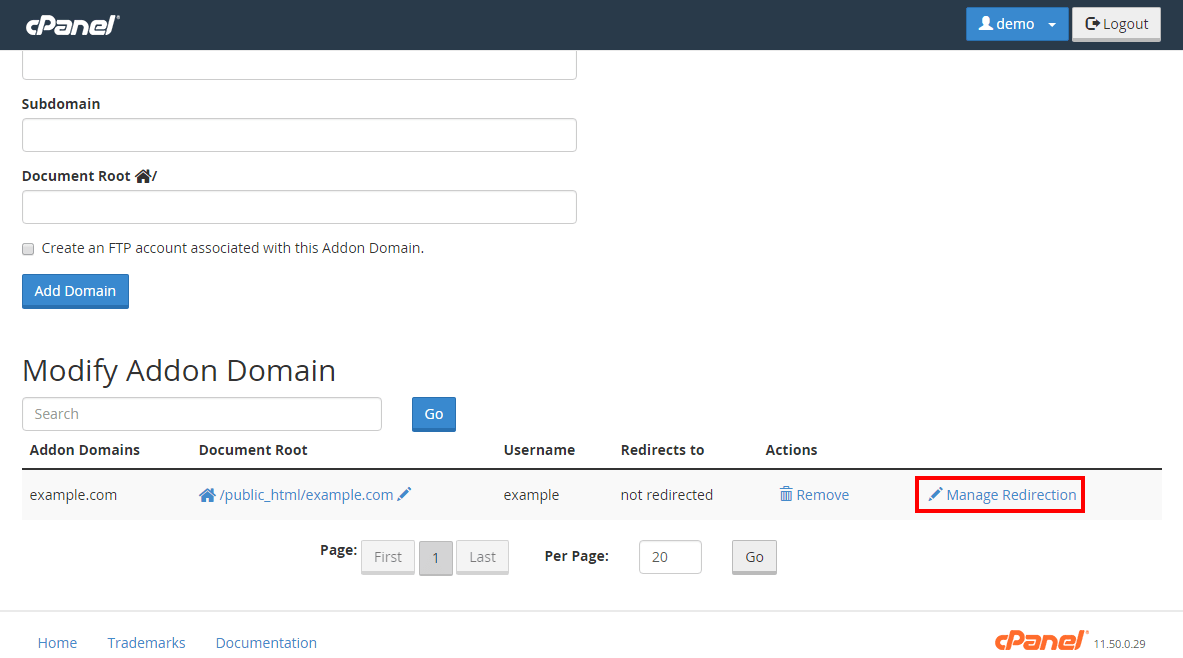Screen dimensions: 1183x658
Task: Go to First page of results
Action: coord(388,557)
